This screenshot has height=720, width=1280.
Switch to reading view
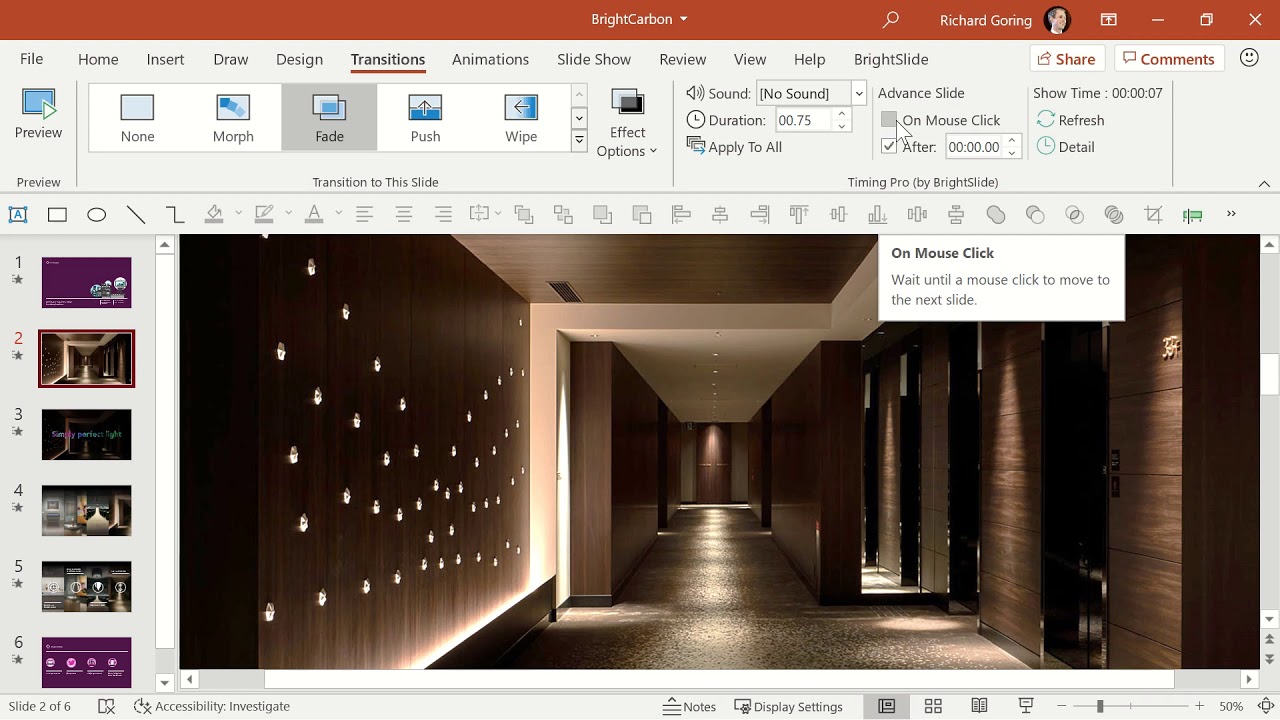tap(980, 706)
